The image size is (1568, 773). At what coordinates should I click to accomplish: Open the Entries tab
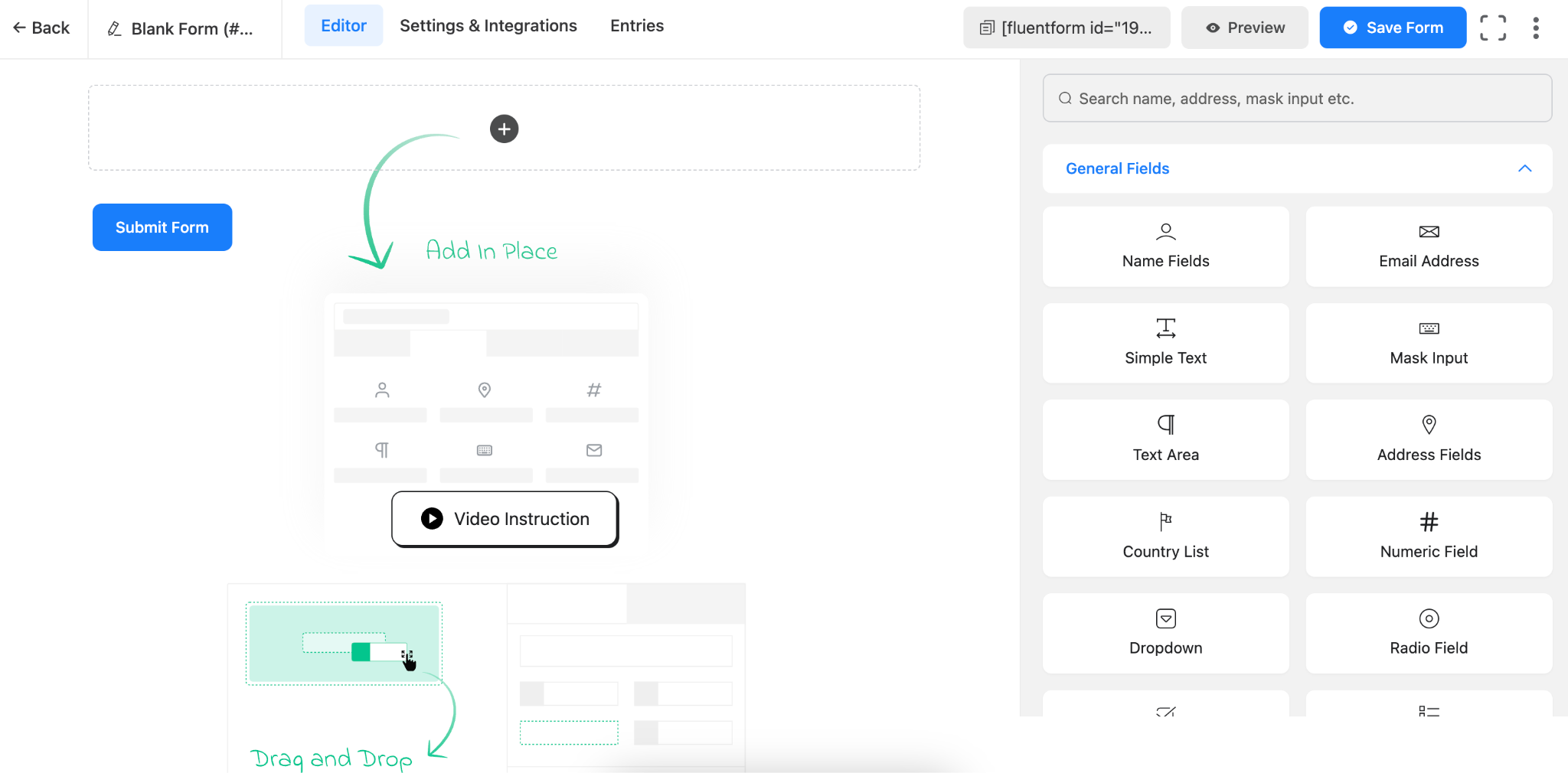point(636,25)
